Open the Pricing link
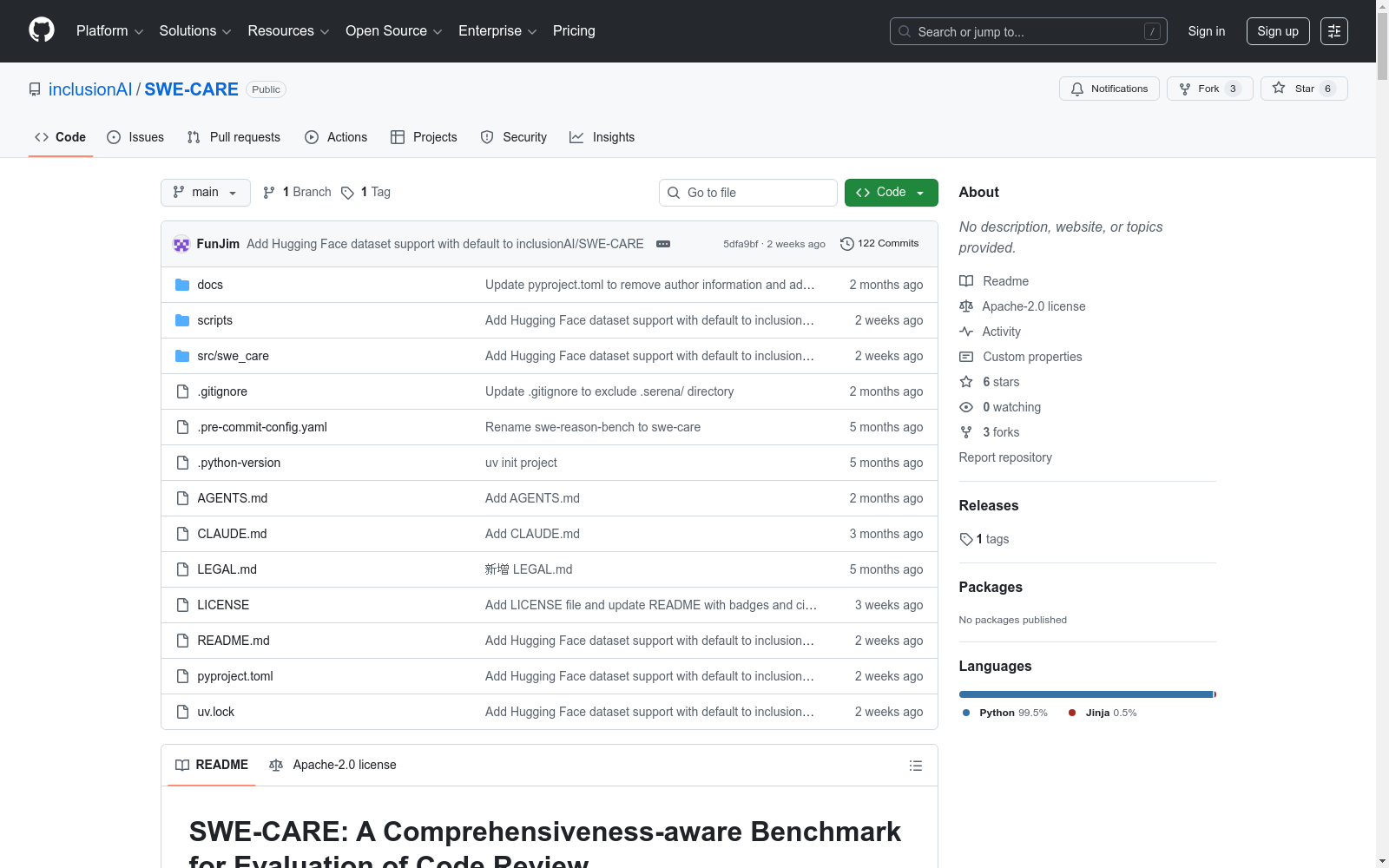Screen dimensions: 1389x868 (574, 31)
